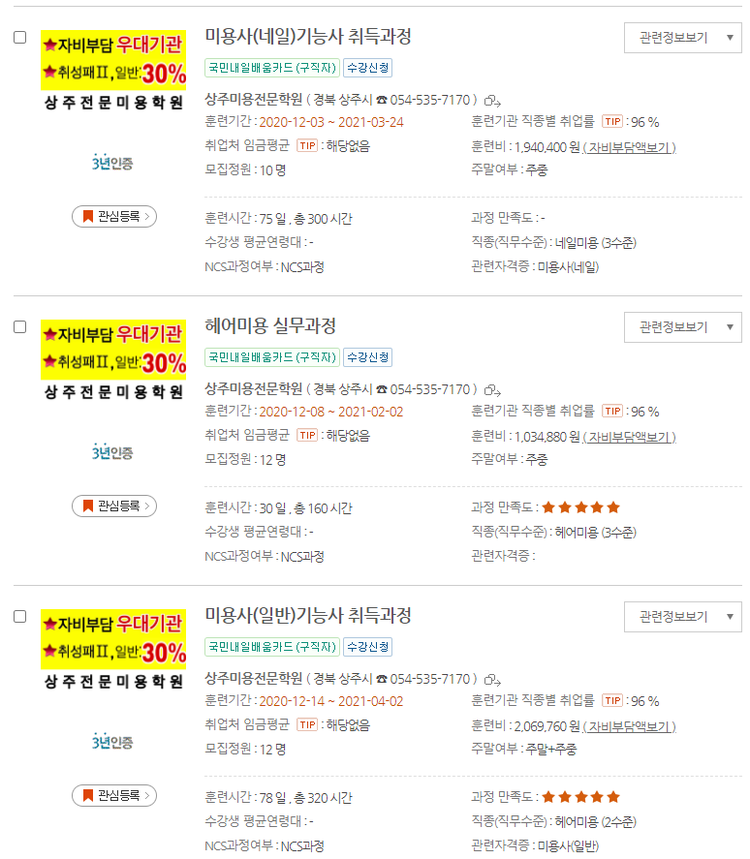Select checkbox for 헤어미용 실무과정
This screenshot has height=859, width=750.
point(20,327)
